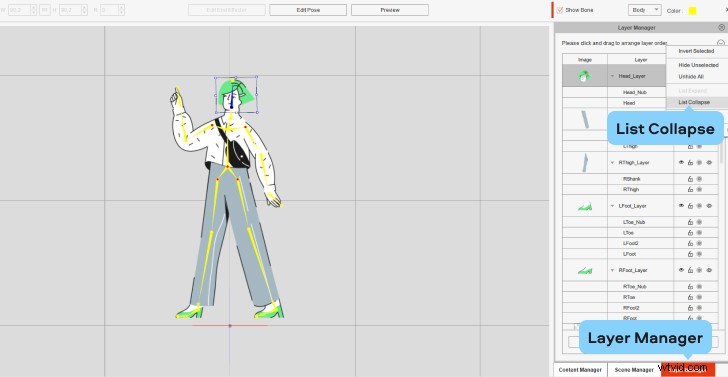Click the Layer Manager options circle-arrow button
This screenshot has width=728, height=377.
click(x=721, y=43)
